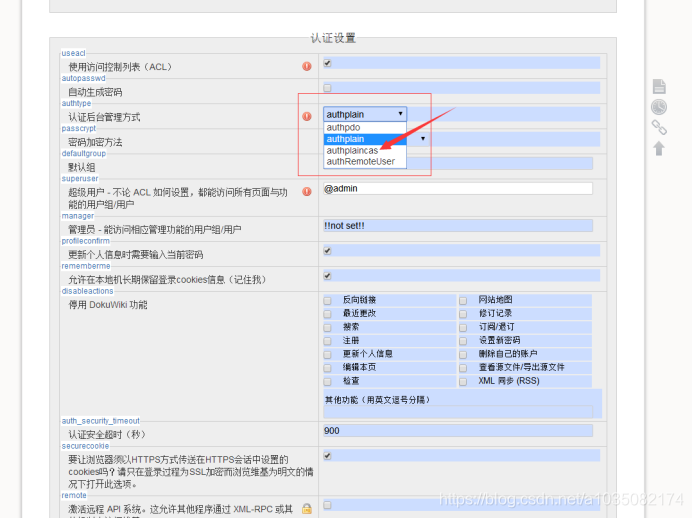Viewport: 693px width, 518px height.
Task: Open the autopasswd setting link
Action: [x=84, y=78]
